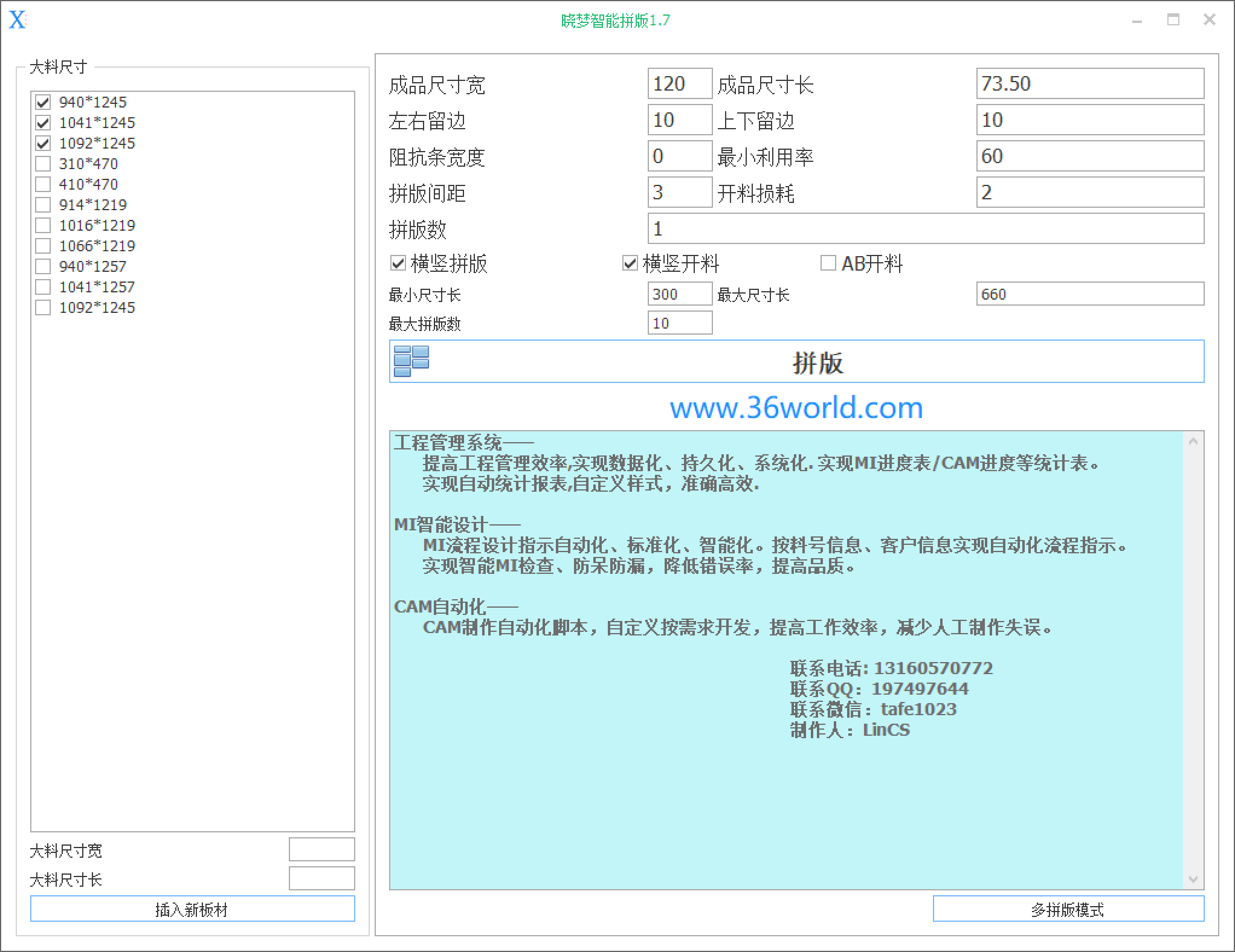This screenshot has width=1235, height=952.
Task: Click the 拼版数 input field
Action: (926, 228)
